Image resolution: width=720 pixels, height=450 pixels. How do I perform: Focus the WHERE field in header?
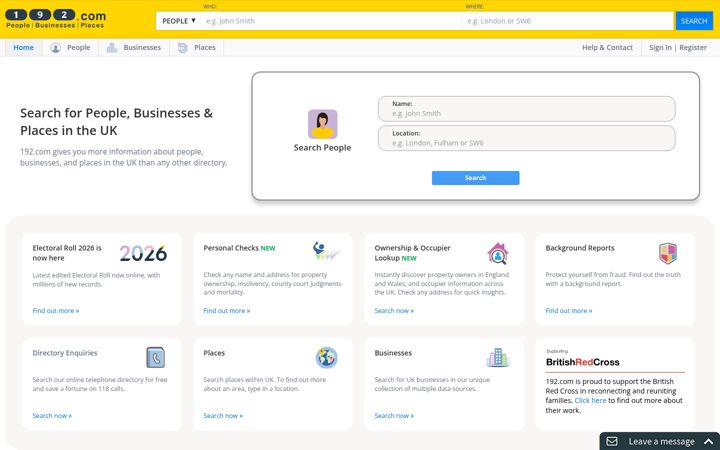[x=568, y=21]
